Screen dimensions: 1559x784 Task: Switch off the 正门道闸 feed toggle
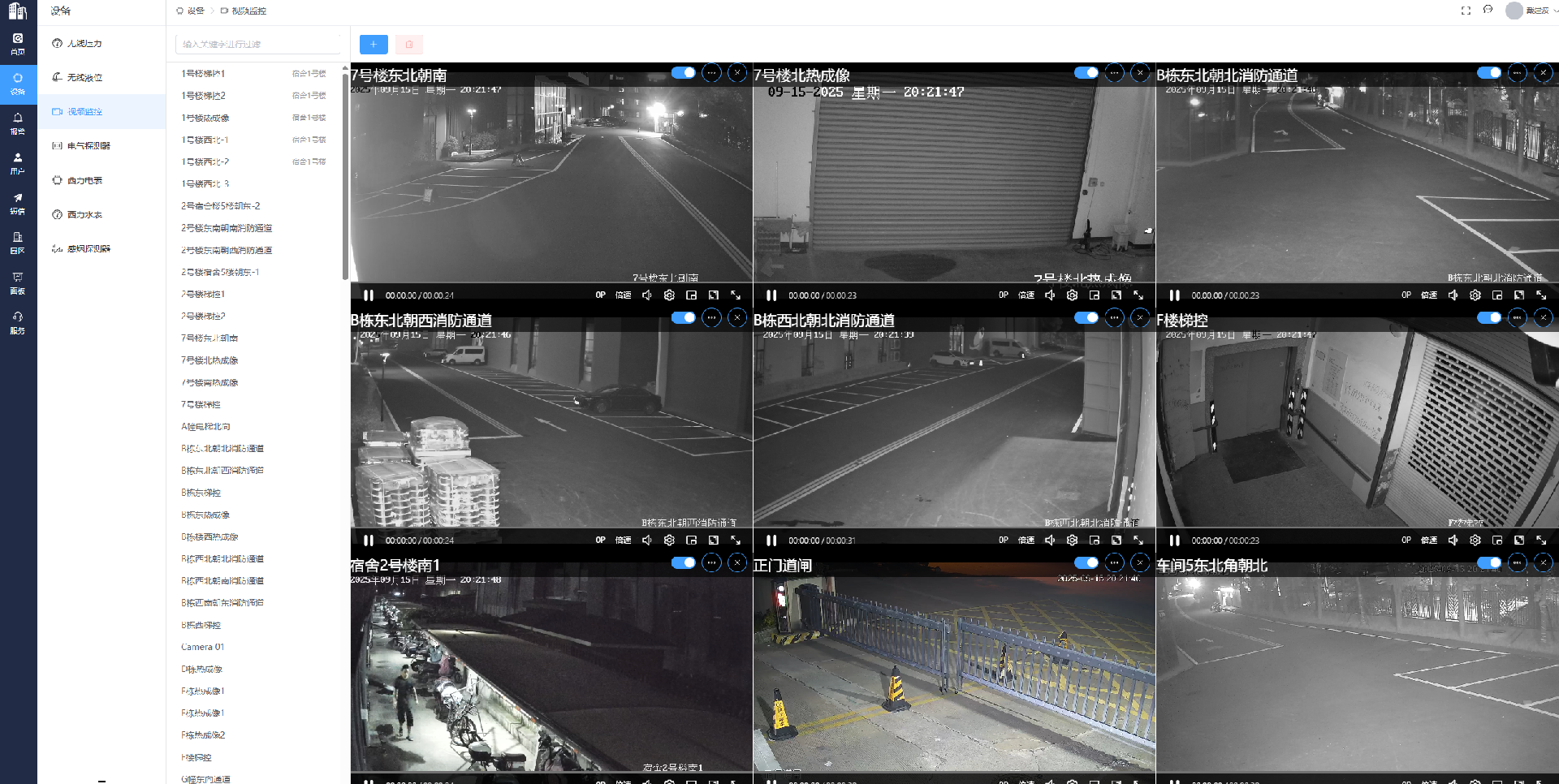tap(1086, 563)
